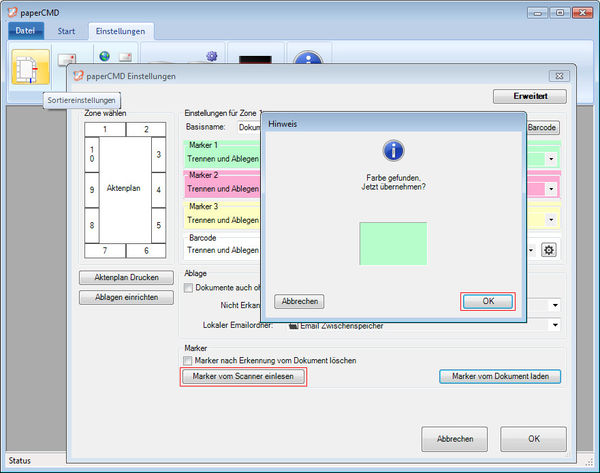
Task: Expand the Marker 3 dropdown
Action: click(x=551, y=220)
